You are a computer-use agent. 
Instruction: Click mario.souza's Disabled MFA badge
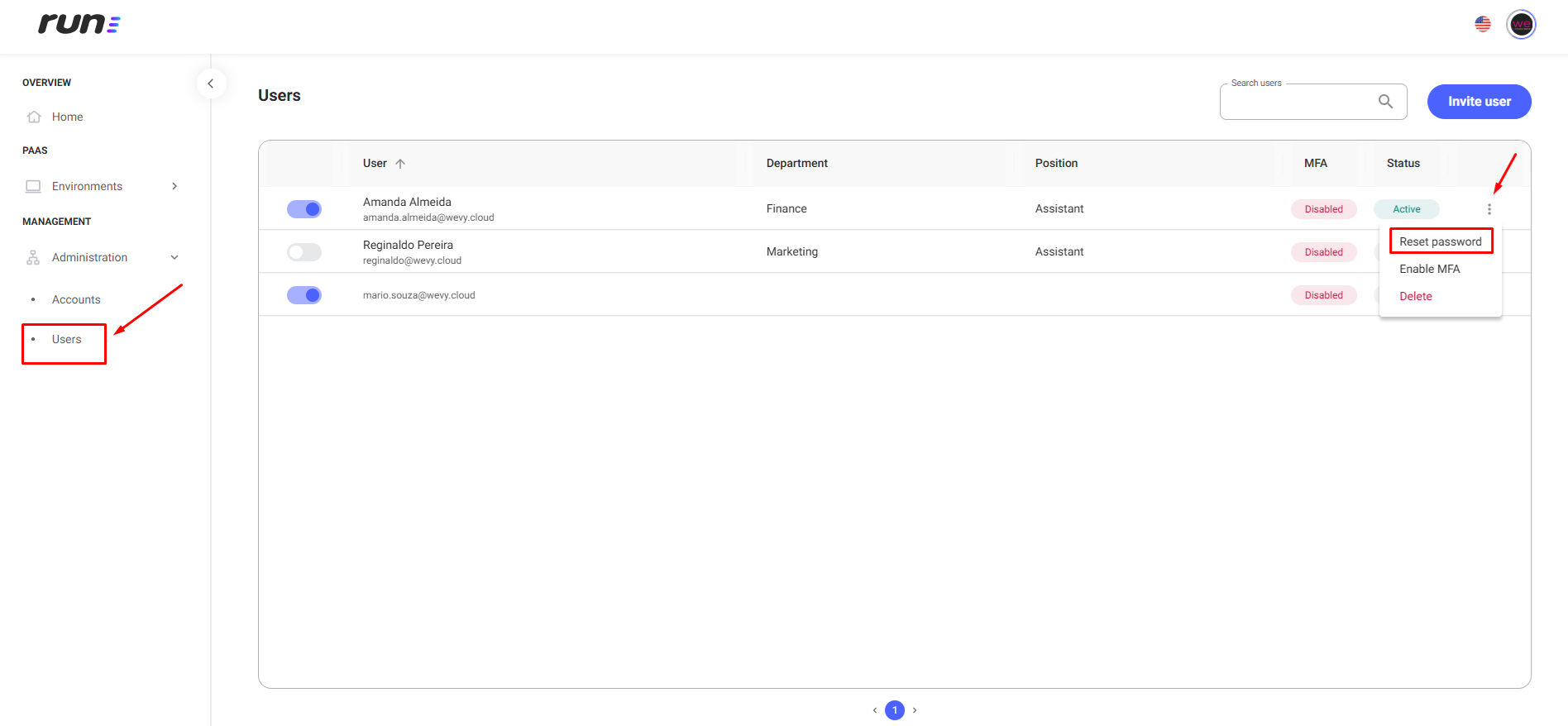click(1324, 295)
